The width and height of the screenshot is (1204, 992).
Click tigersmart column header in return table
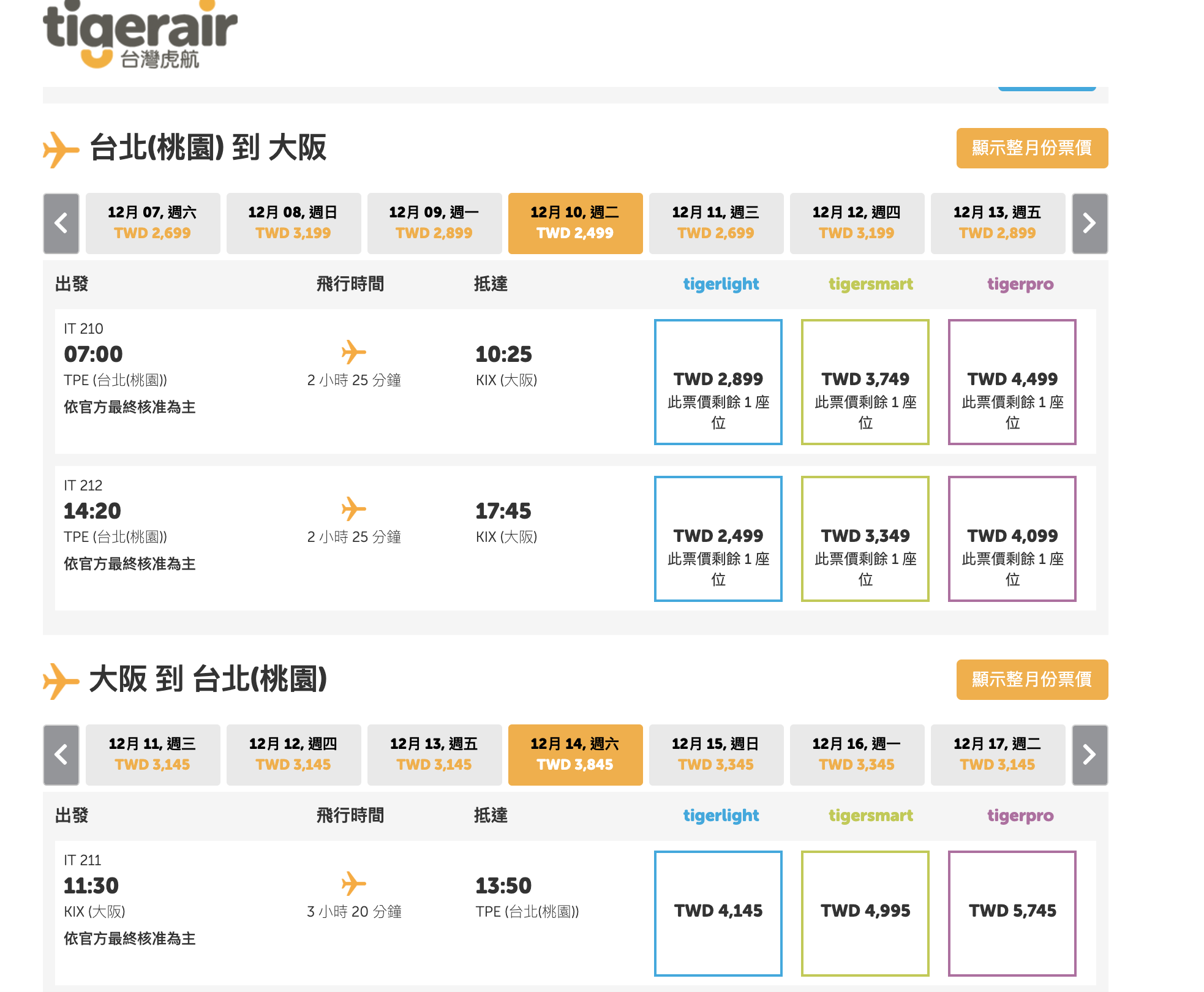point(871,816)
